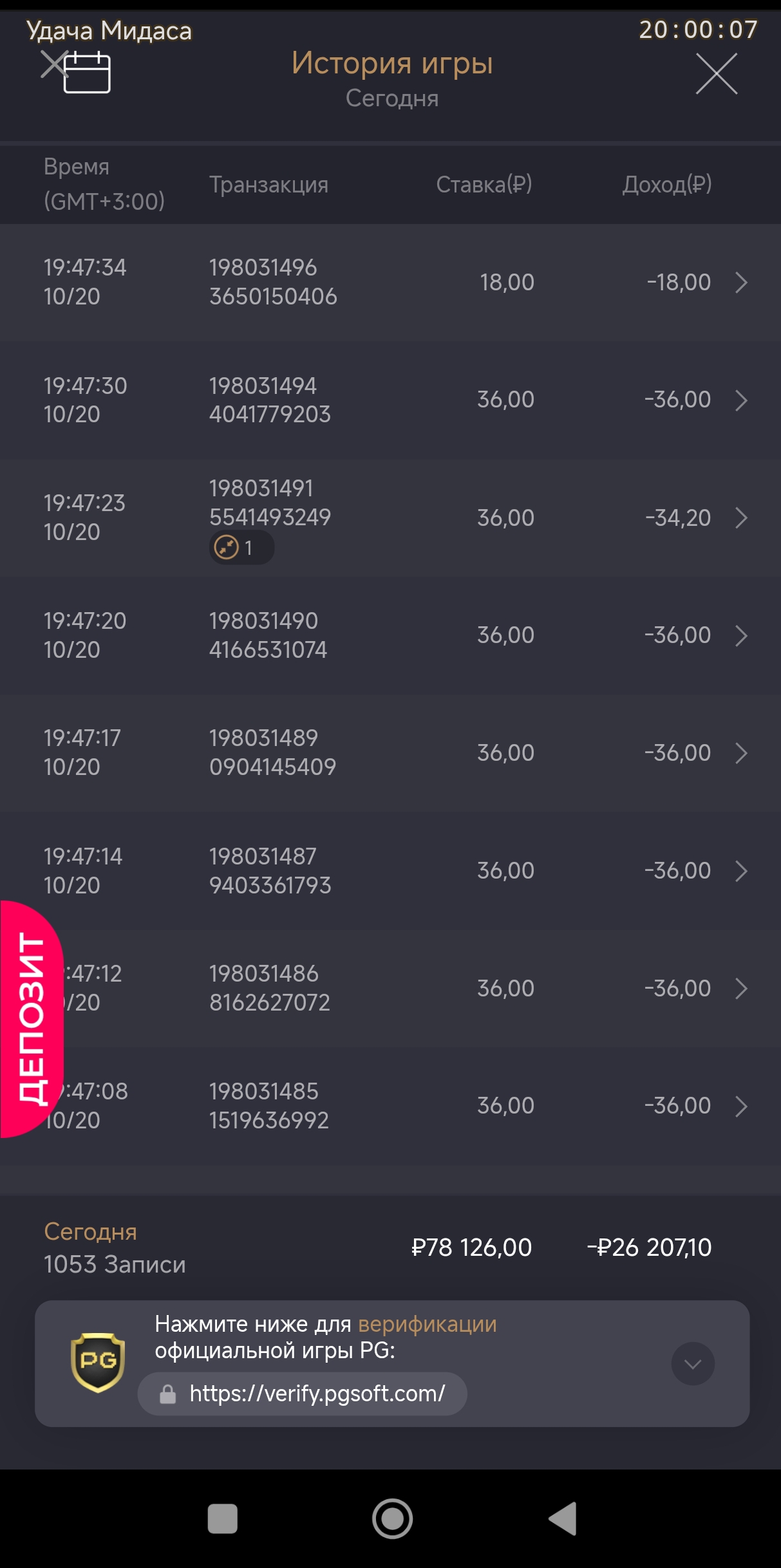Tap the free spin badge icon
The image size is (781, 1568).
point(227,548)
